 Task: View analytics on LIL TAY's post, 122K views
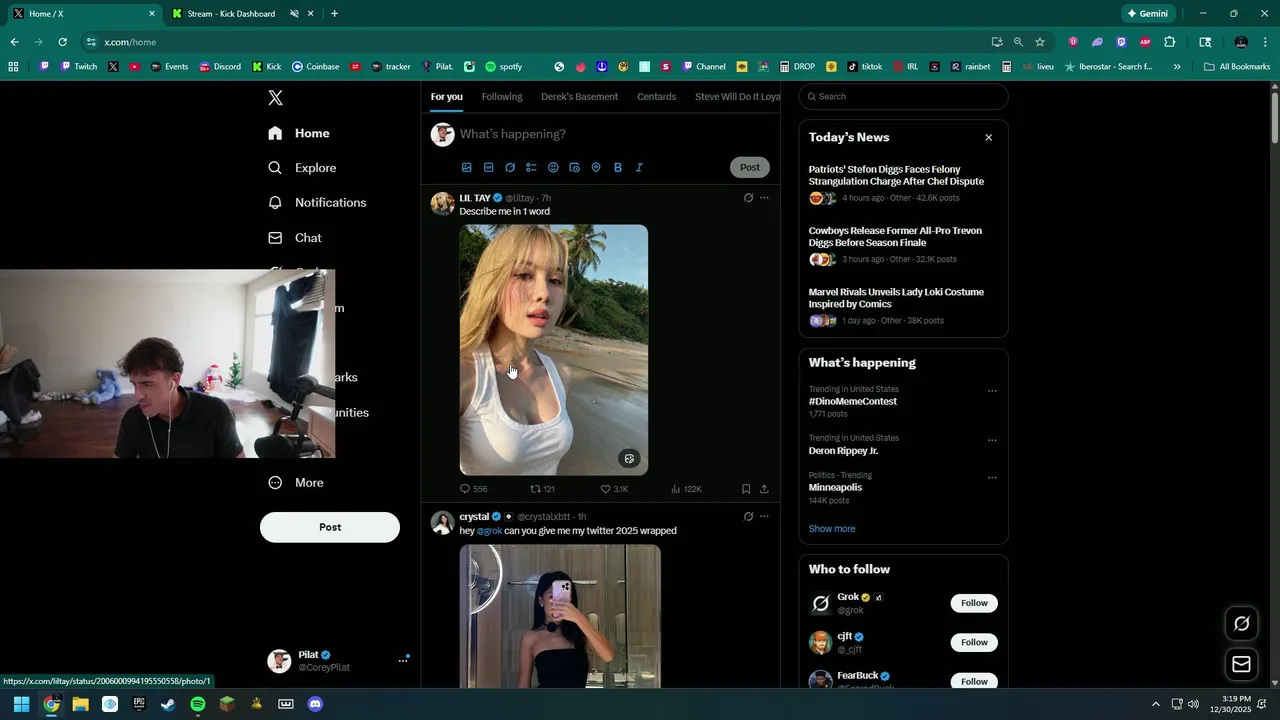click(x=686, y=489)
